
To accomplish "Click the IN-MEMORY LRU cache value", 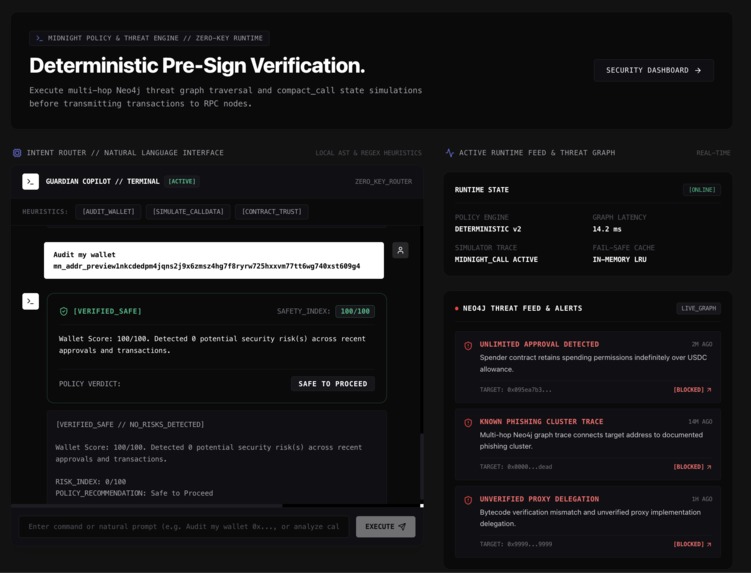I will click(x=619, y=260).
